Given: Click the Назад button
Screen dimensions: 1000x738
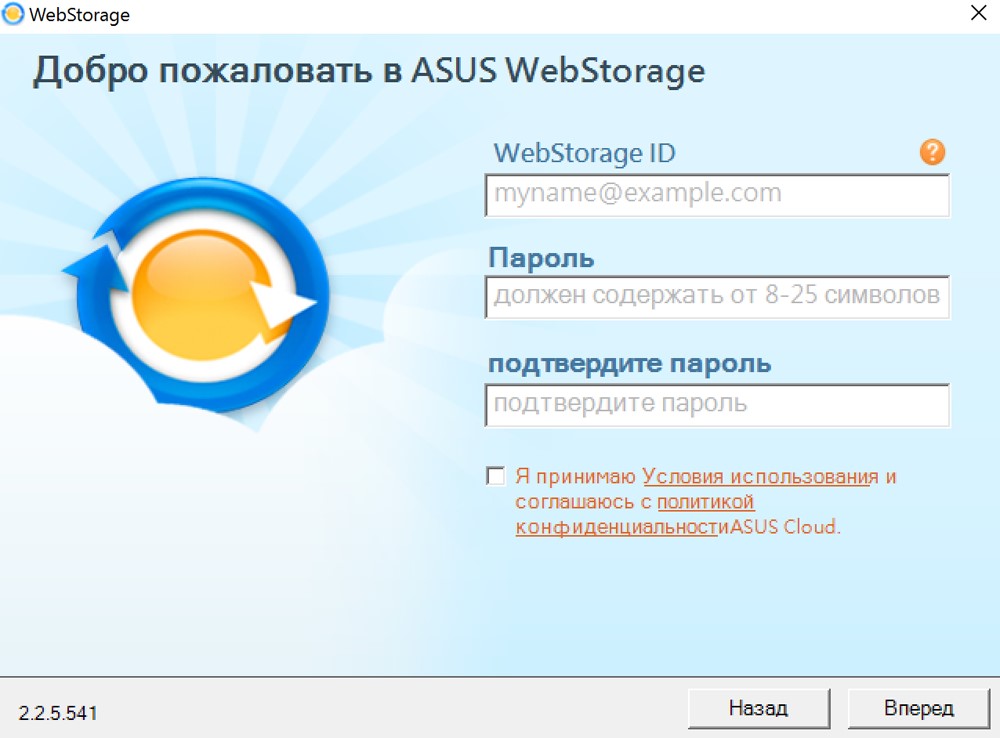Looking at the screenshot, I should [759, 708].
